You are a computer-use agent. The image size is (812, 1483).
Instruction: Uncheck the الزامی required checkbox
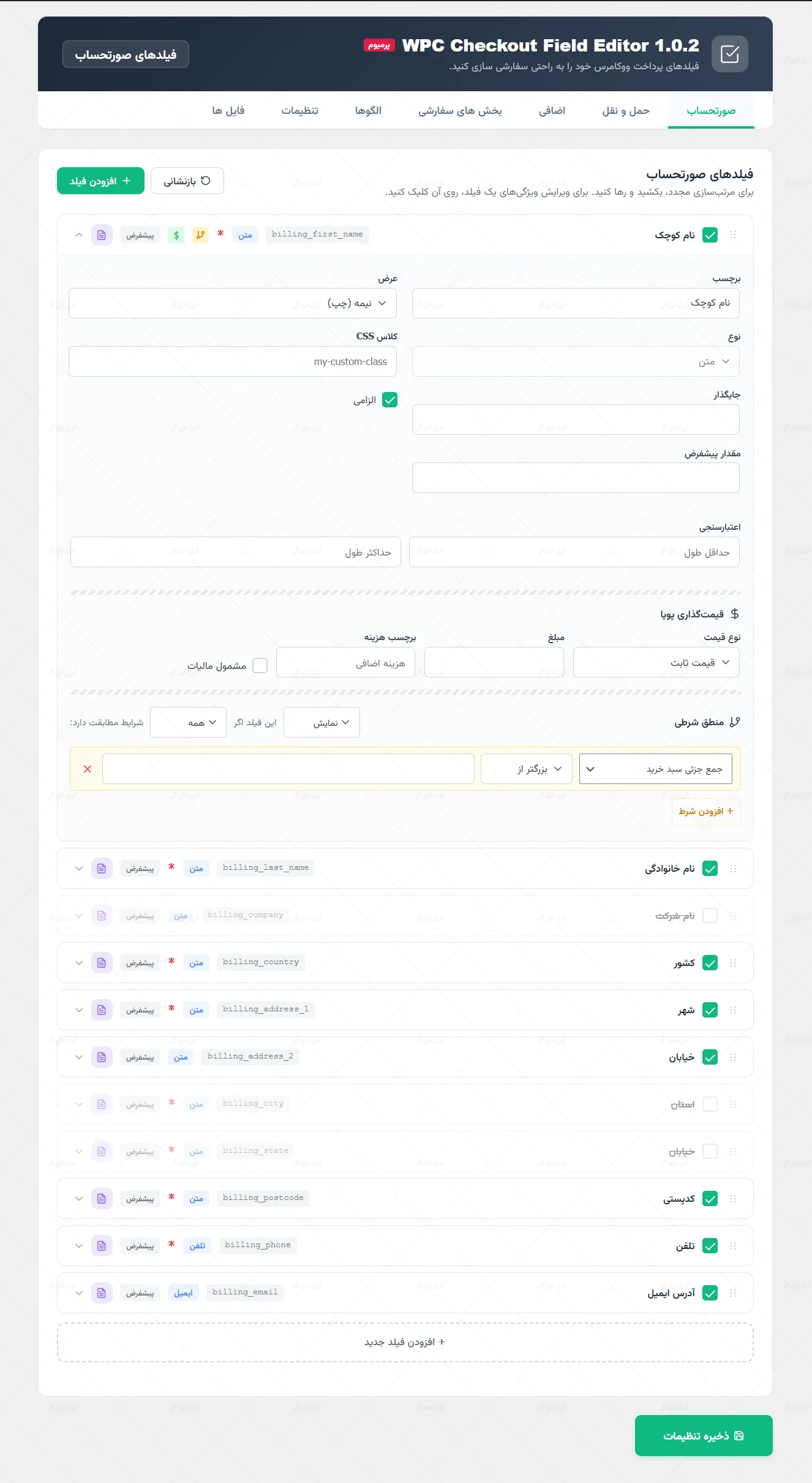[389, 399]
